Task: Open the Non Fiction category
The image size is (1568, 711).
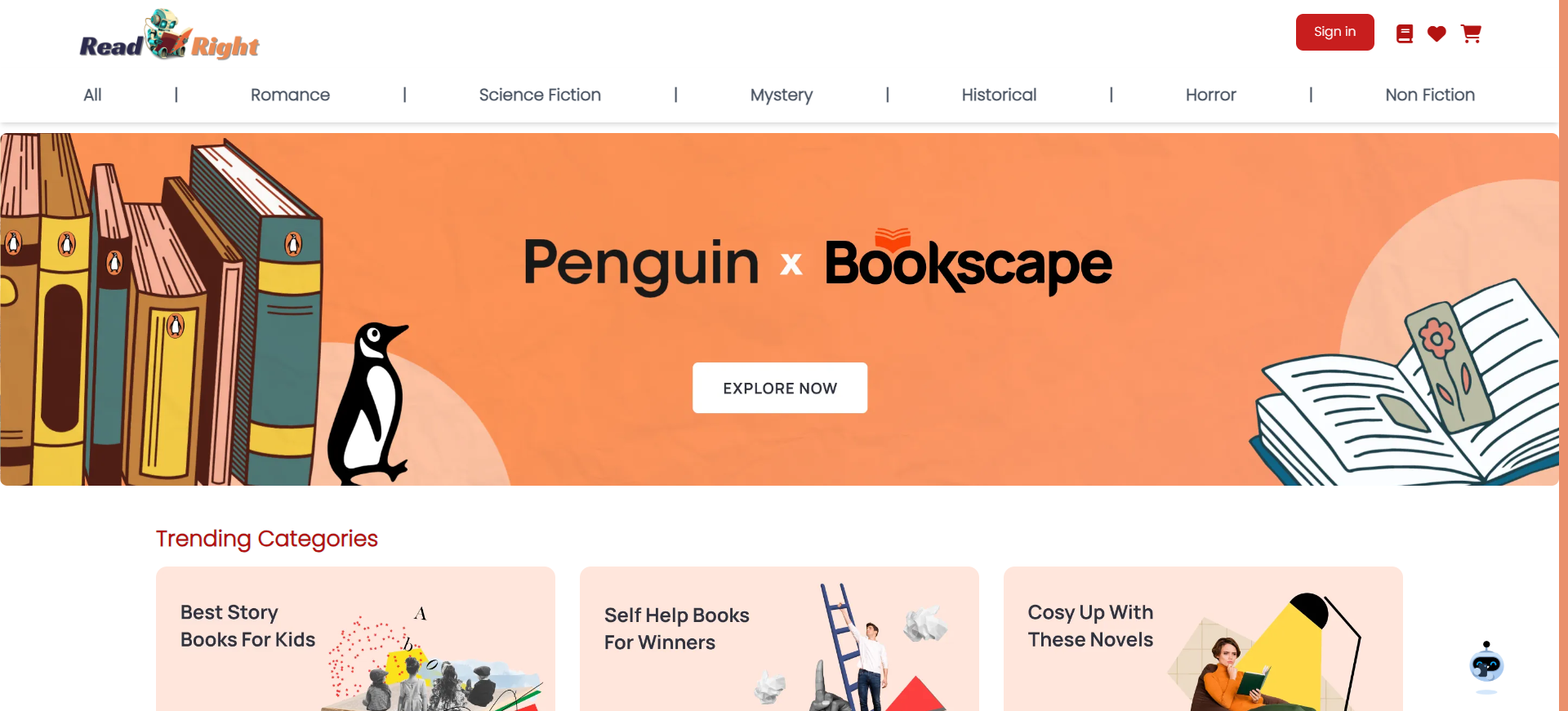Action: click(x=1430, y=95)
